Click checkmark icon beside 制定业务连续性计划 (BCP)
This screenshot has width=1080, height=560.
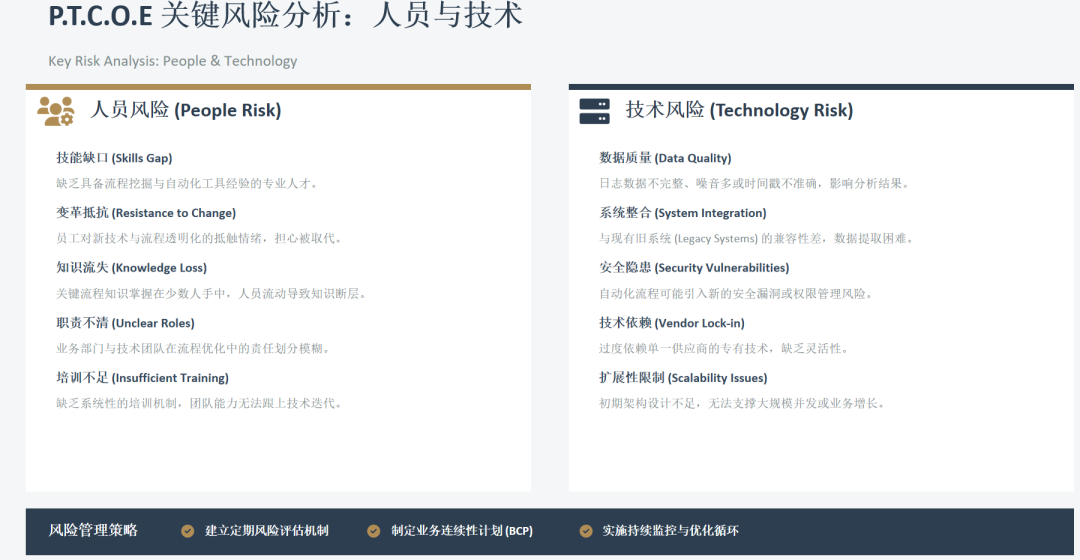(x=373, y=531)
